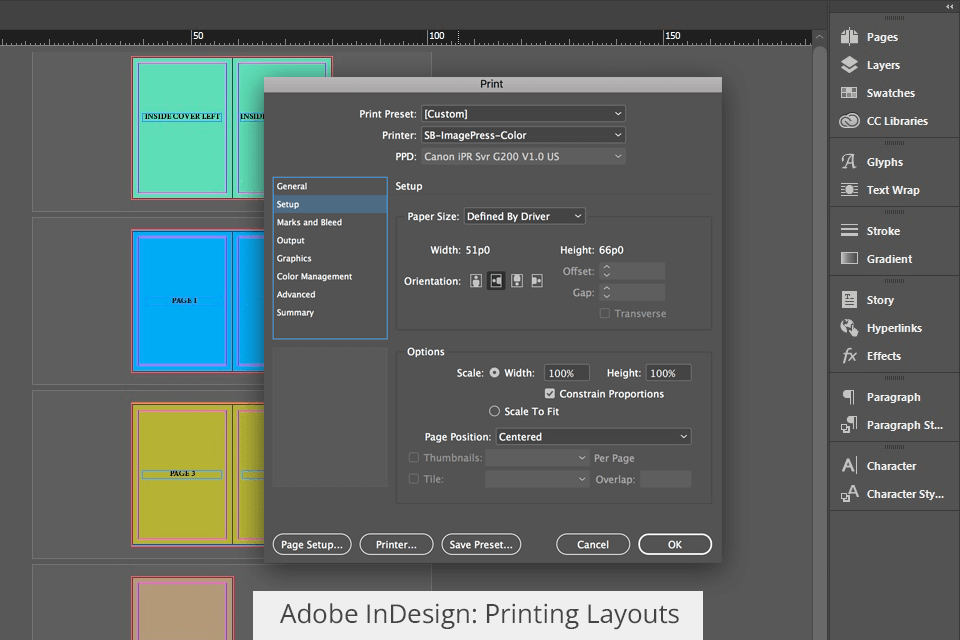The image size is (960, 640).
Task: Switch to Marks and Bleed section
Action: click(330, 222)
